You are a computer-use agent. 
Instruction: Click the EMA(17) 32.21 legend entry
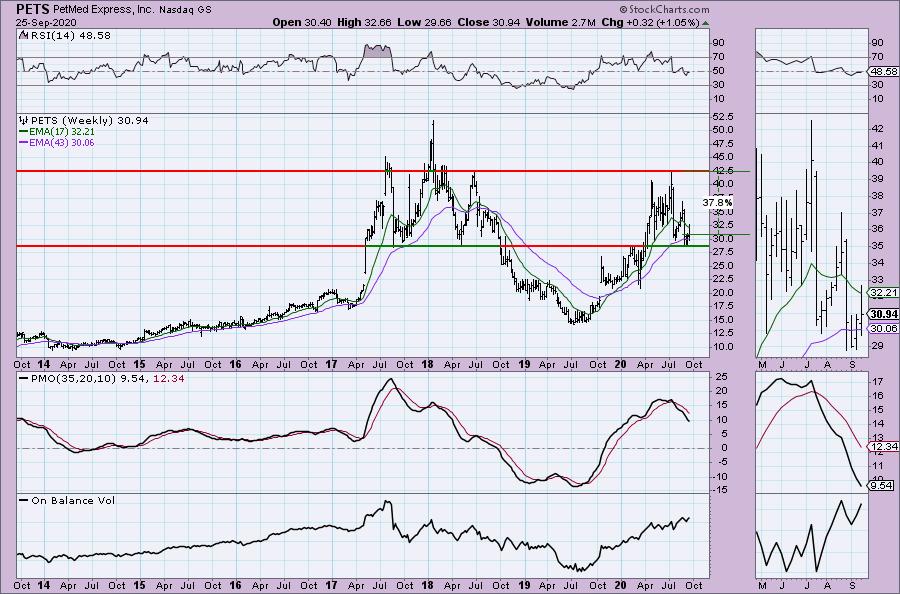[56, 131]
